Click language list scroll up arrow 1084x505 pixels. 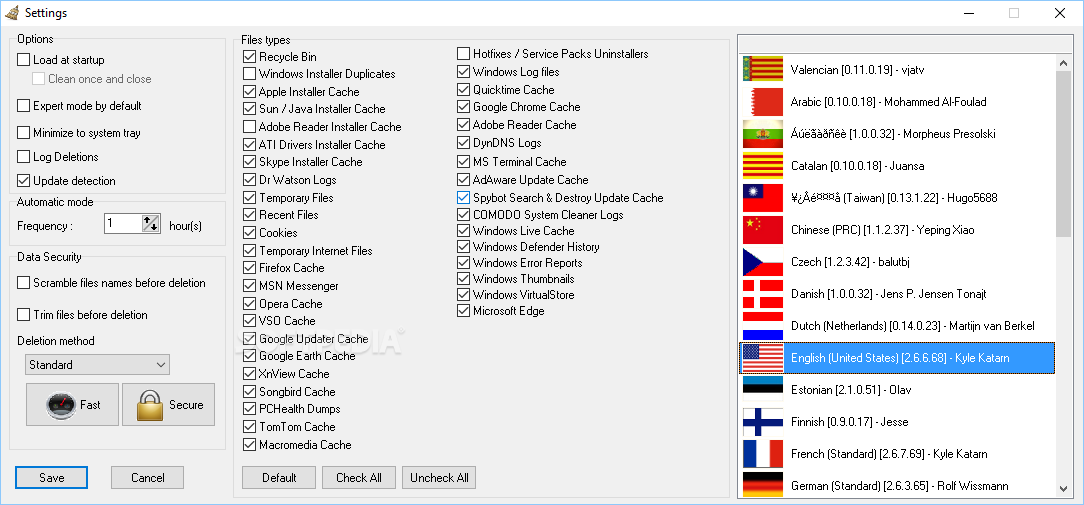[1064, 62]
